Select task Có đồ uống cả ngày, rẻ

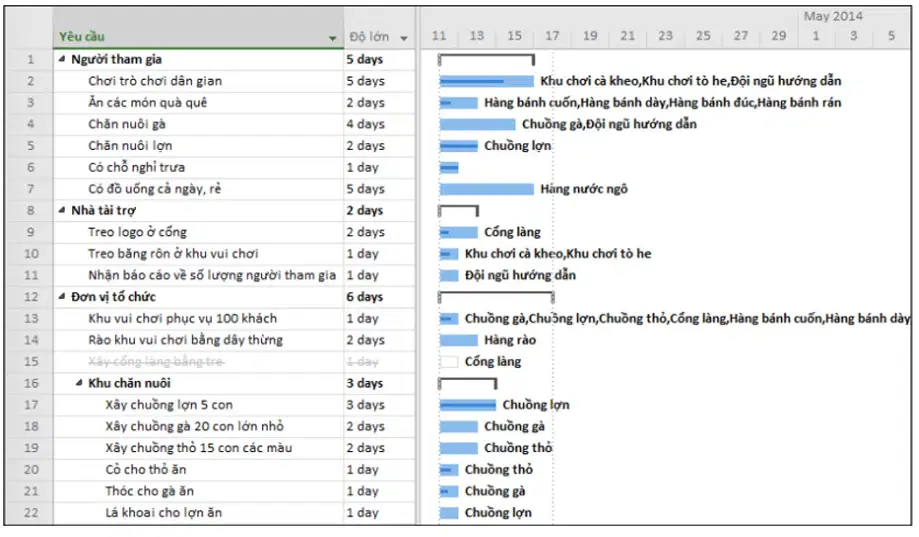tap(155, 189)
